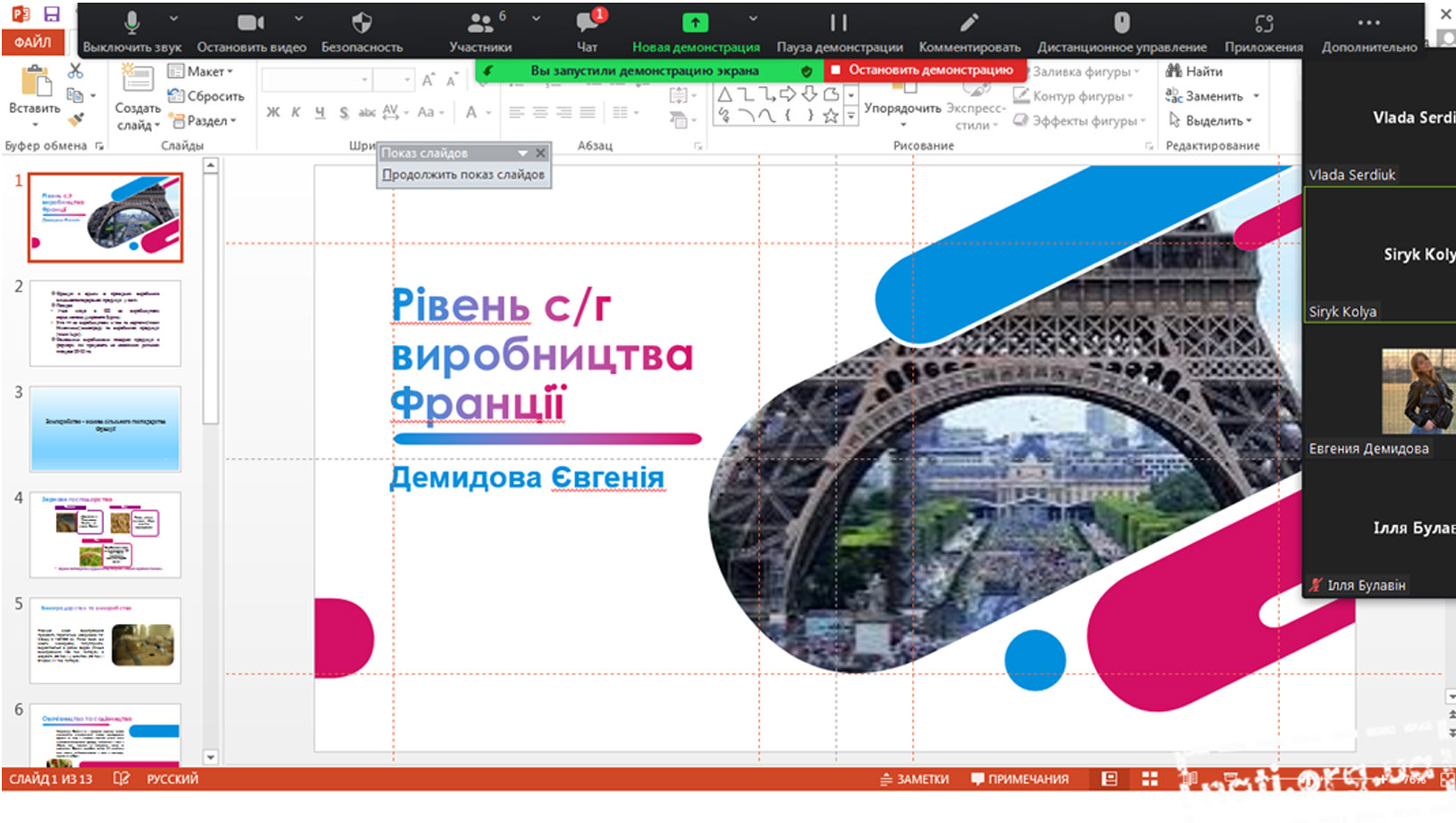Expand arrow beside Участники
Viewport: 1456px width, 823px height.
(536, 18)
